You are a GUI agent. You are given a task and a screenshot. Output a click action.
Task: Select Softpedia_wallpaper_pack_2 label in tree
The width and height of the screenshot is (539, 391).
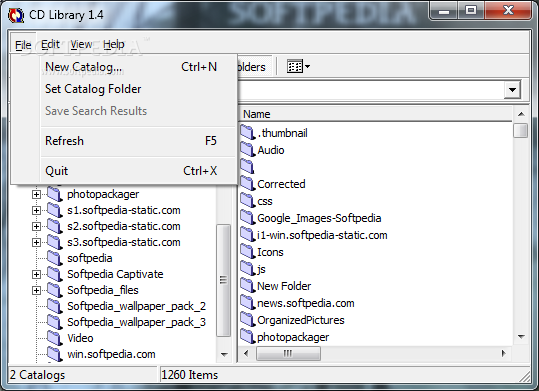pos(136,306)
